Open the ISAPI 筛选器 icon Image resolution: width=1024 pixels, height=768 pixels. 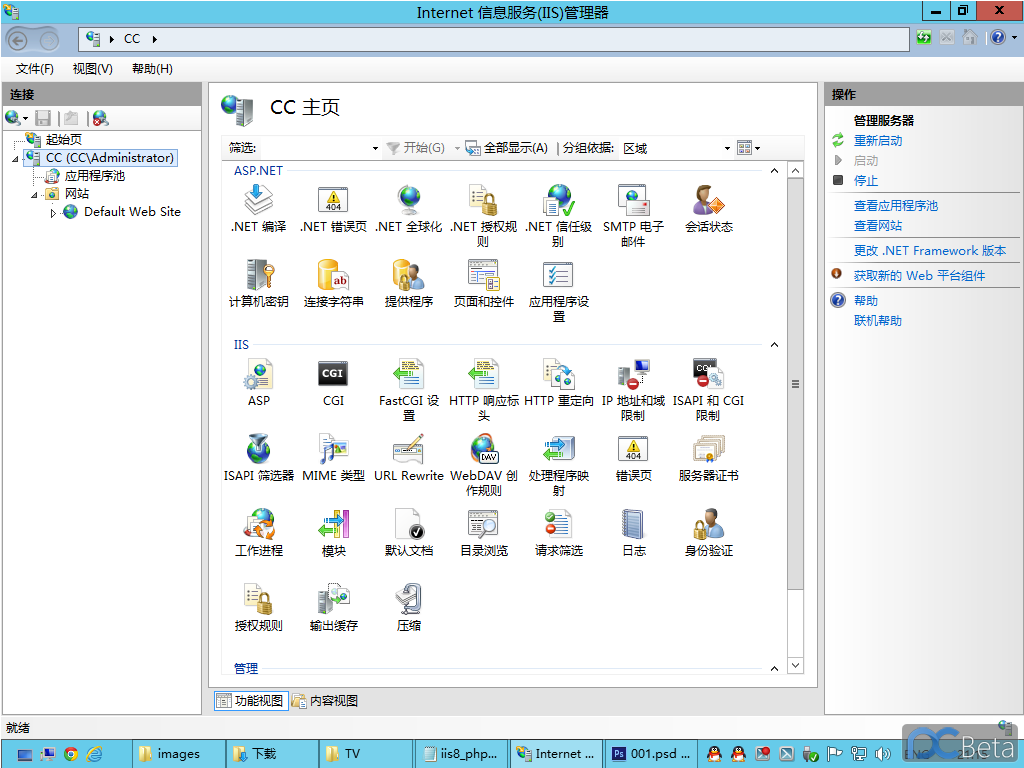258,449
